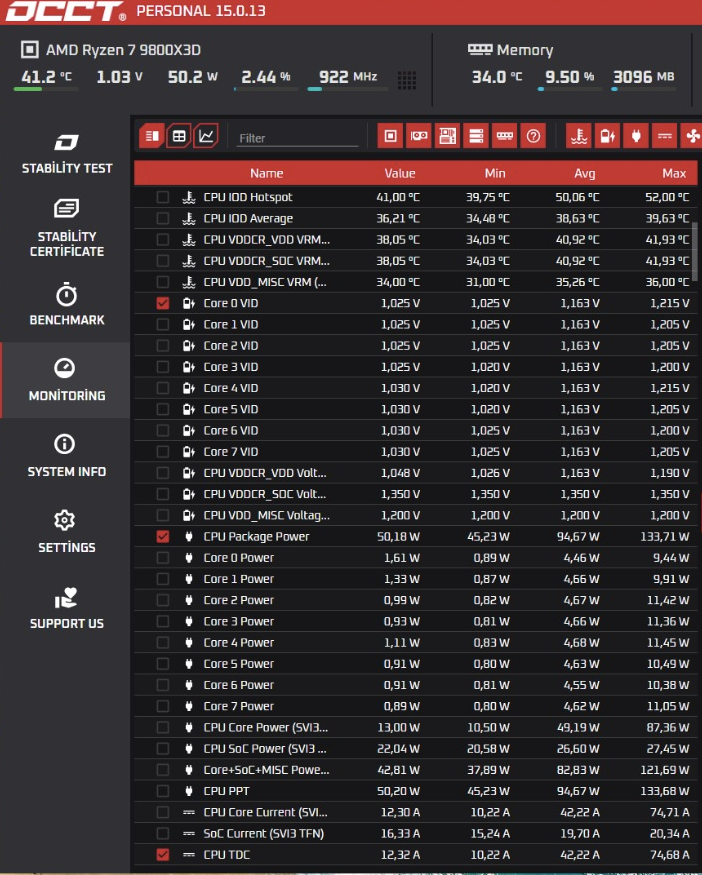Select the CPU Core Current (SVI... row
The height and width of the screenshot is (875, 702).
click(416, 812)
